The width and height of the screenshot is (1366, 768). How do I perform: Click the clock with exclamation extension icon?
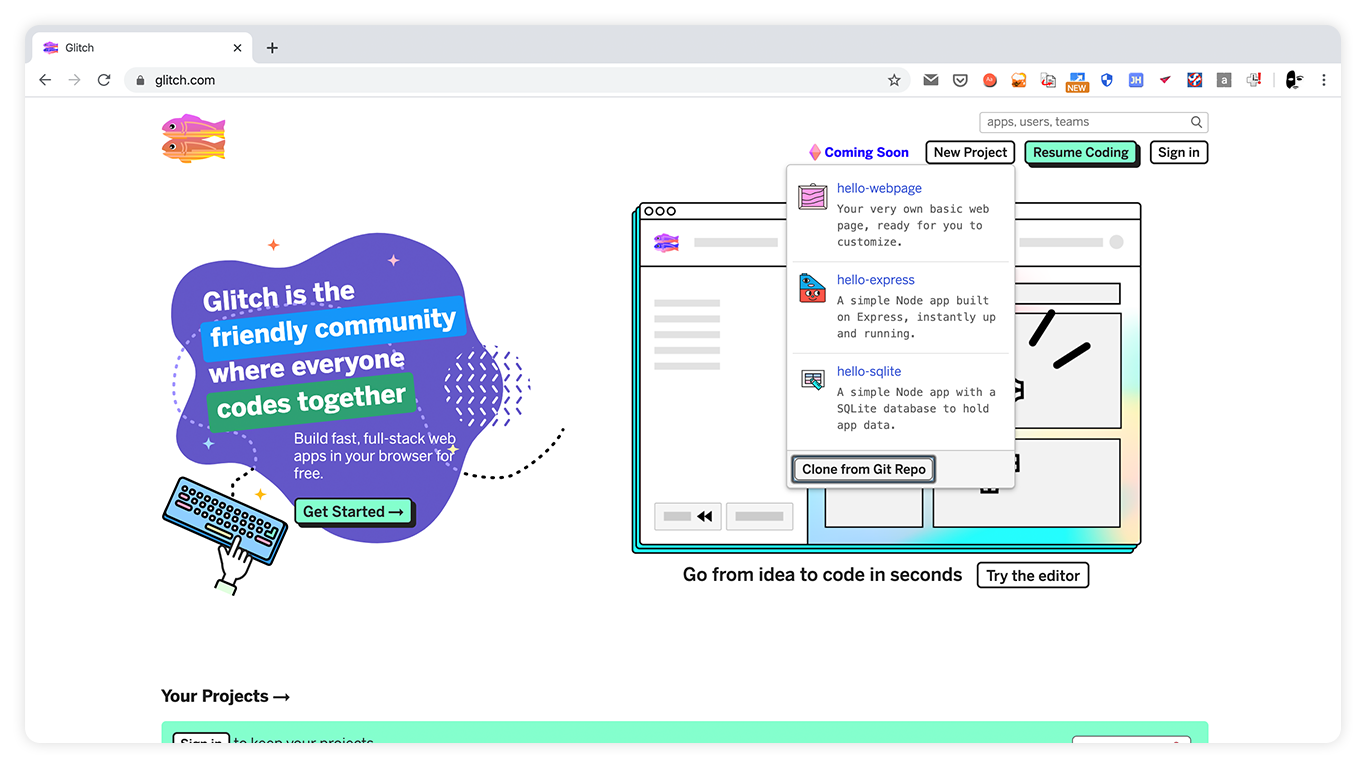[x=1254, y=79]
